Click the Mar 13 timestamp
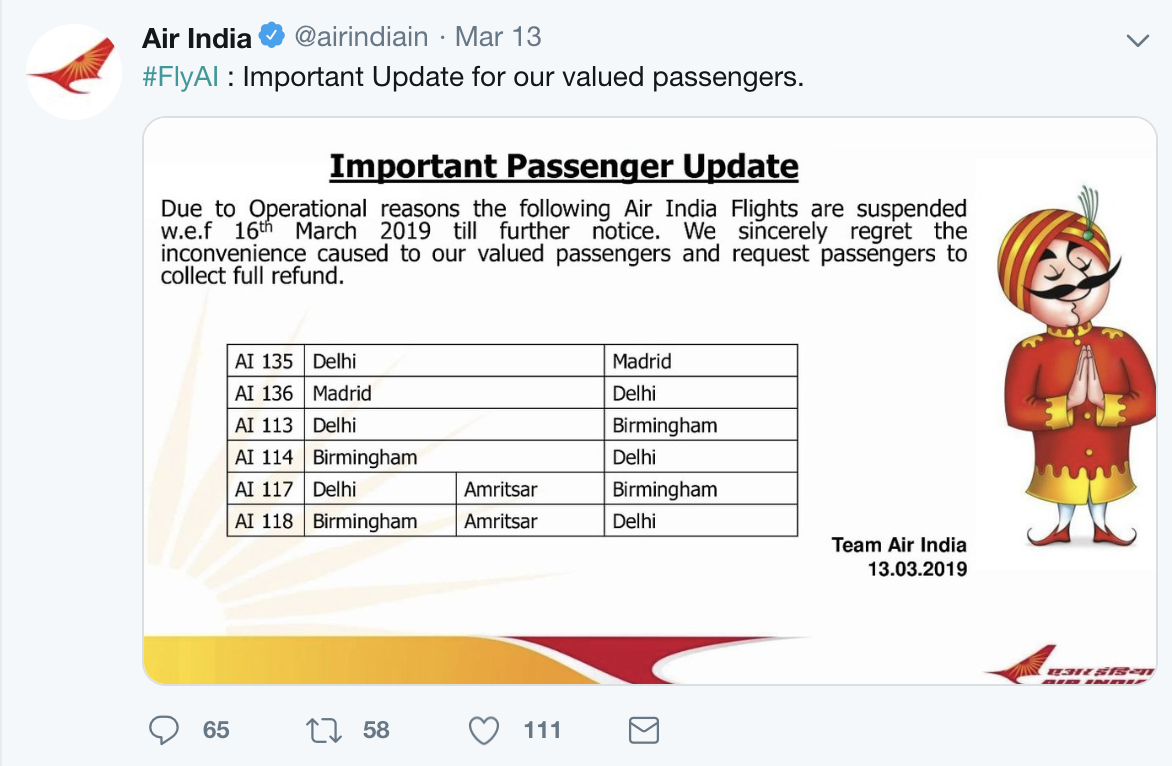This screenshot has width=1172, height=766. point(498,38)
